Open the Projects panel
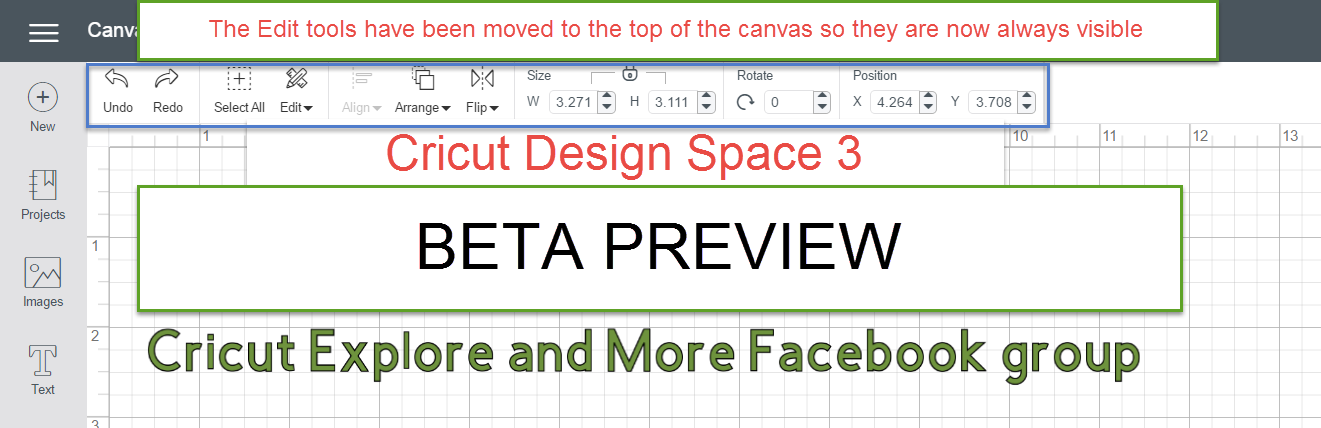The width and height of the screenshot is (1321, 428). 43,195
